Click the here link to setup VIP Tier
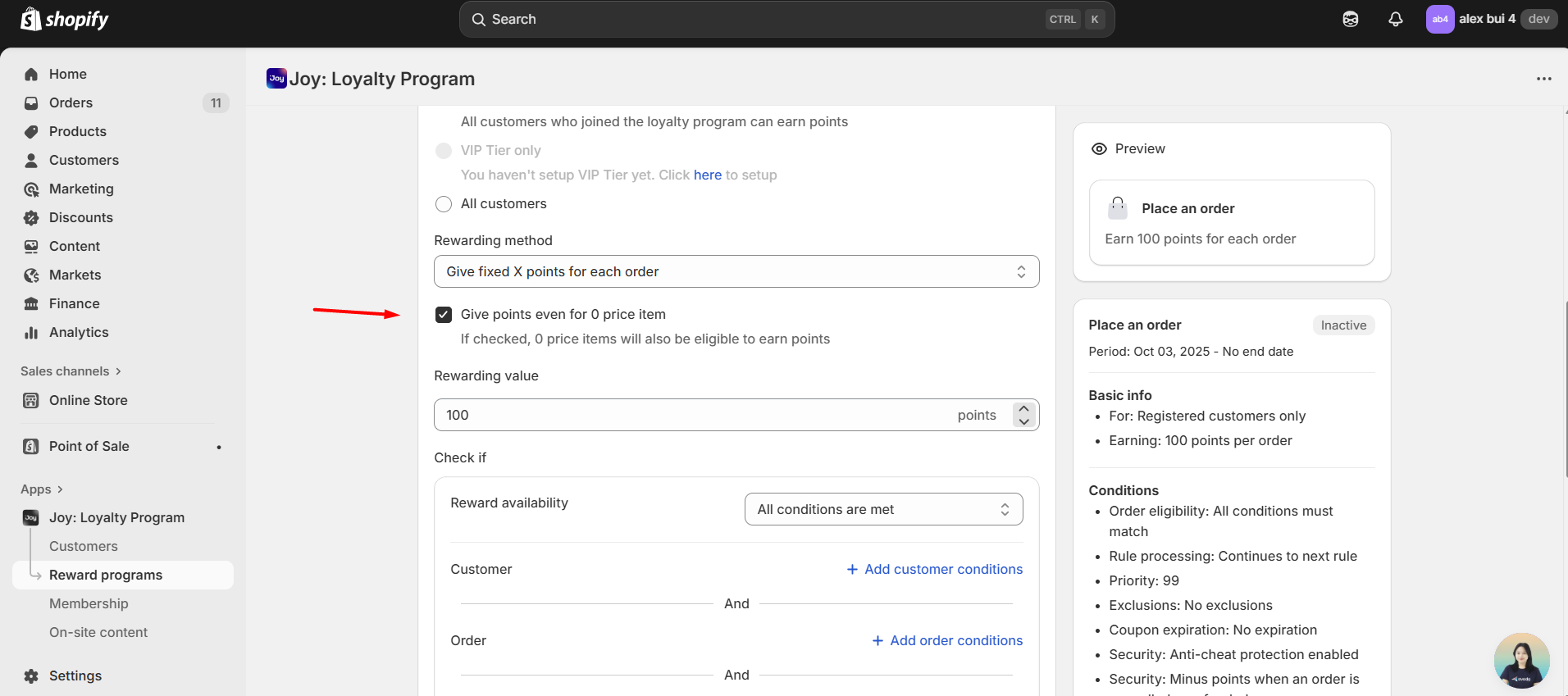1568x696 pixels. 707,175
